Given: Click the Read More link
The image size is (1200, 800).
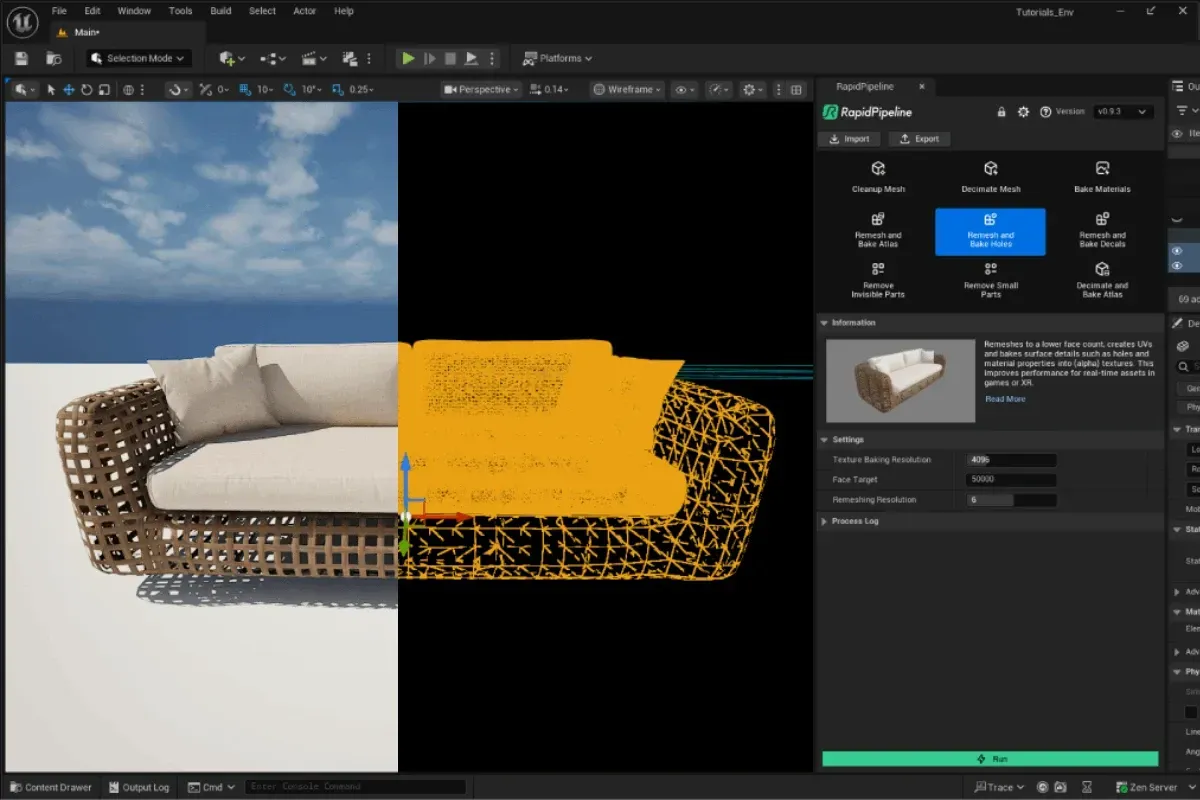Looking at the screenshot, I should pyautogui.click(x=1005, y=399).
